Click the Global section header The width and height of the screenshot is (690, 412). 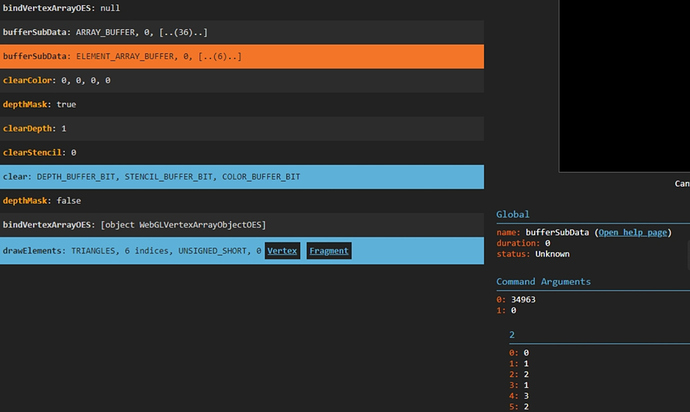pyautogui.click(x=513, y=214)
